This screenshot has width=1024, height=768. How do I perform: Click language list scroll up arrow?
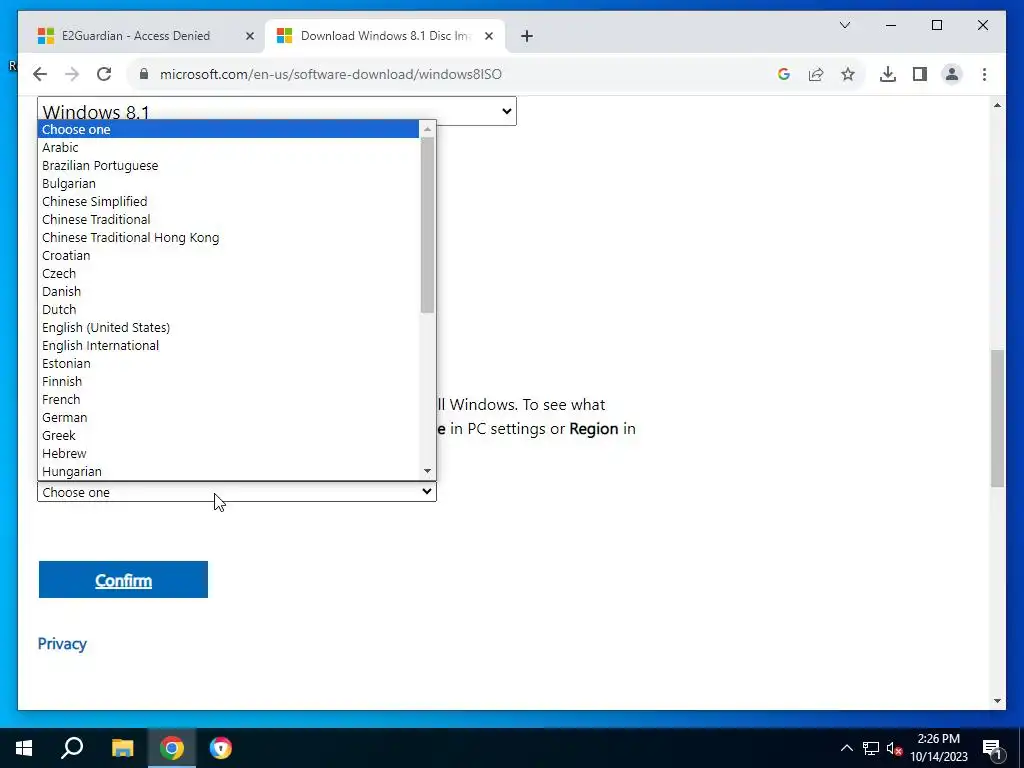(x=427, y=129)
